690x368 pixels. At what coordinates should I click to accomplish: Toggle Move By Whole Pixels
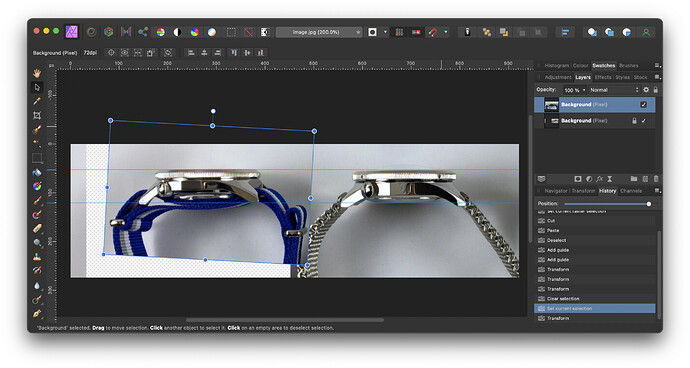tap(416, 32)
